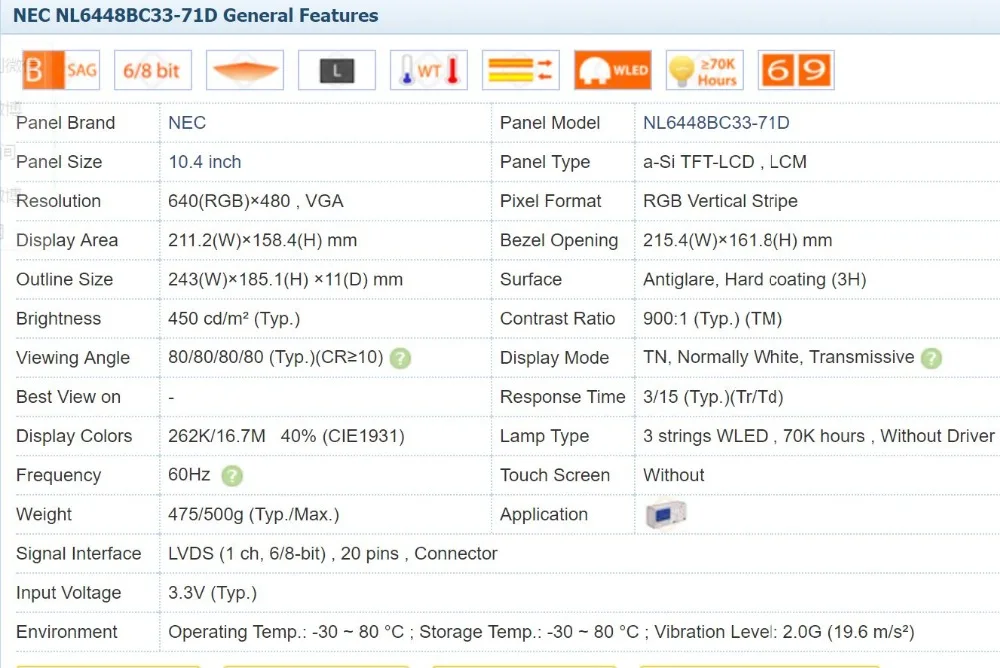Click the Best View on label
This screenshot has height=668, width=1000.
click(68, 397)
